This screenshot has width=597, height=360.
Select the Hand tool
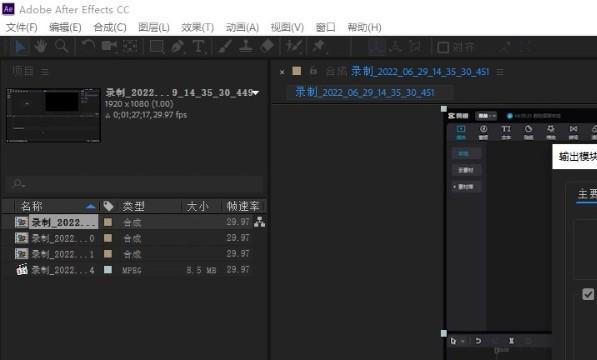[x=40, y=47]
